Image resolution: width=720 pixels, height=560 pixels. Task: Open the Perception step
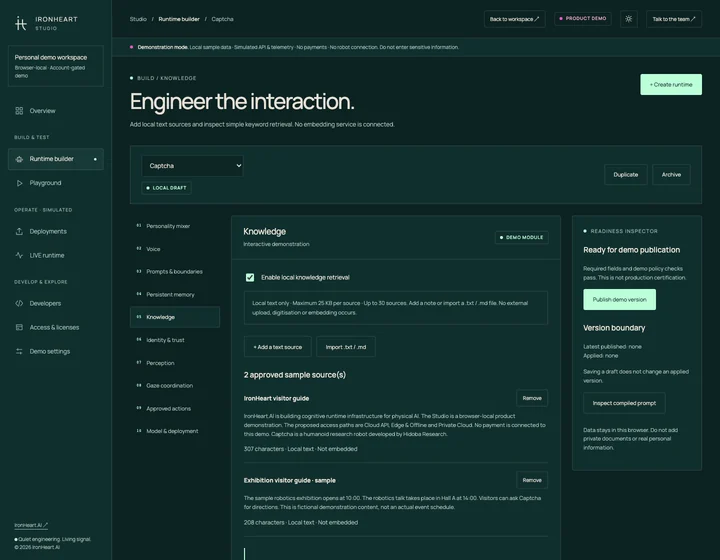click(x=175, y=363)
